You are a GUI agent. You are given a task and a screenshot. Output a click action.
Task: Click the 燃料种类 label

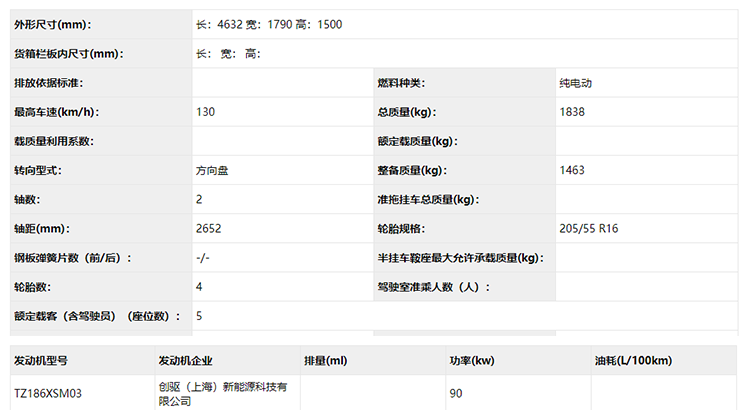click(x=401, y=83)
